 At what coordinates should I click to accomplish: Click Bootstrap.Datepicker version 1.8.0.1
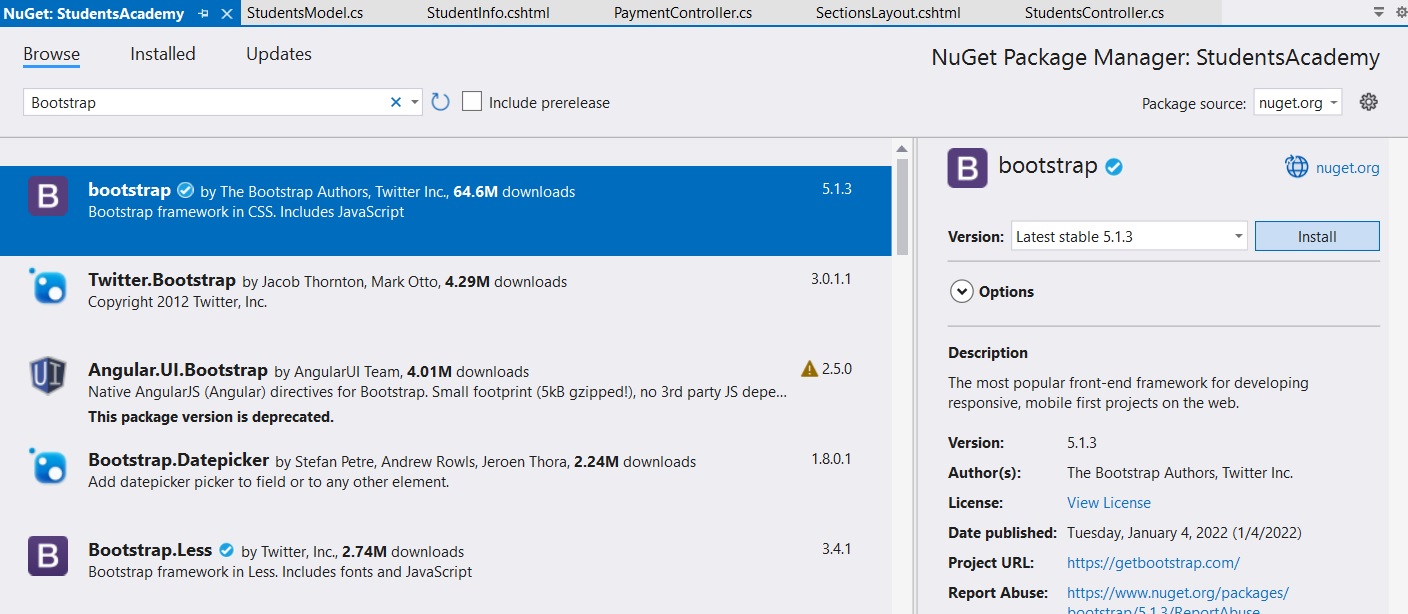click(831, 459)
